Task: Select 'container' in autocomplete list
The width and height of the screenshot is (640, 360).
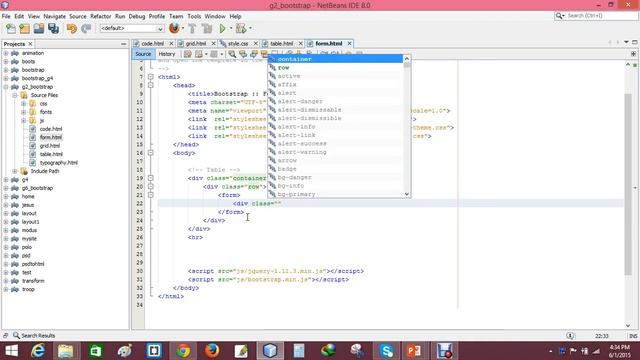Action: pos(335,59)
